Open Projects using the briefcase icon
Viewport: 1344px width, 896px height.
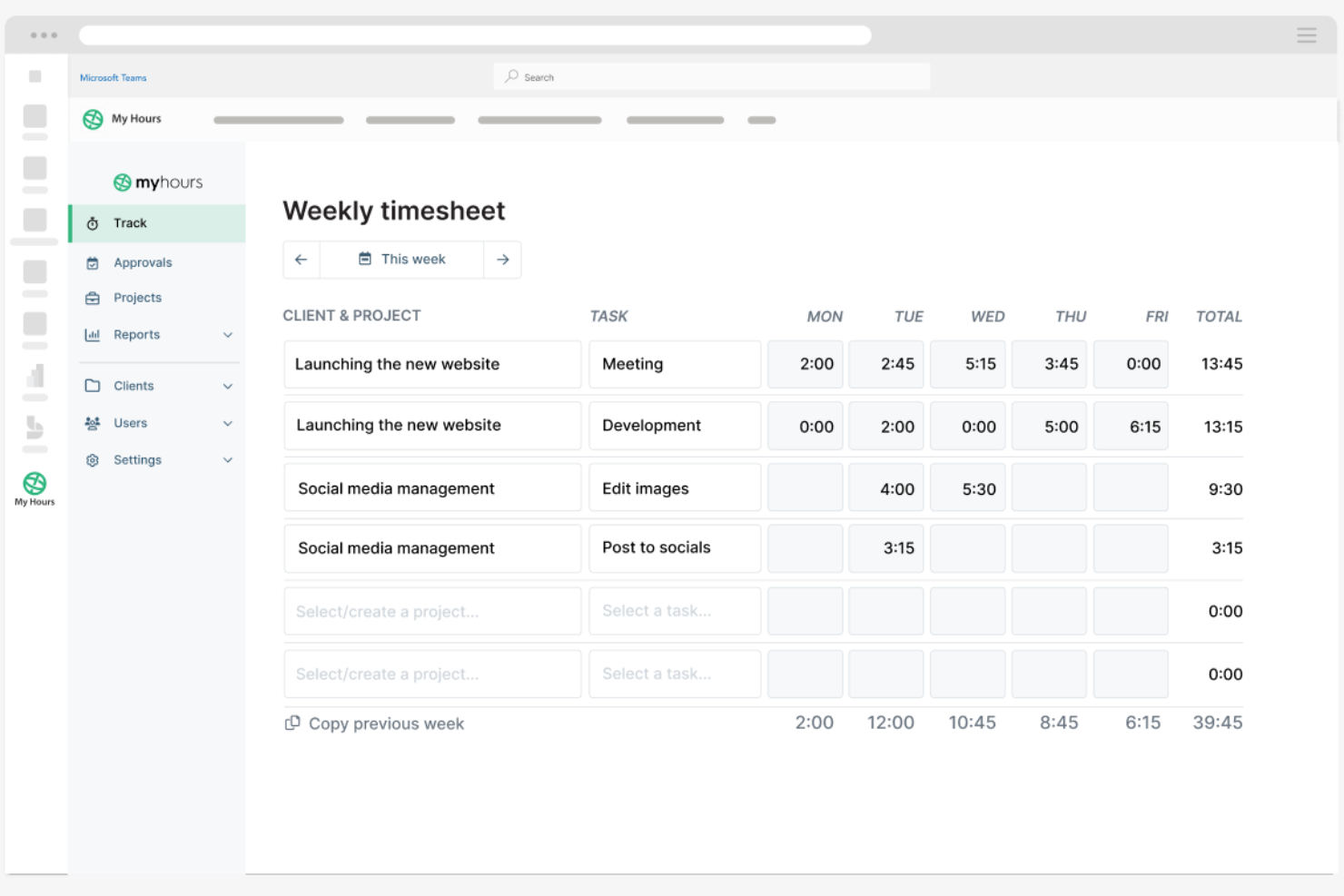[x=92, y=298]
